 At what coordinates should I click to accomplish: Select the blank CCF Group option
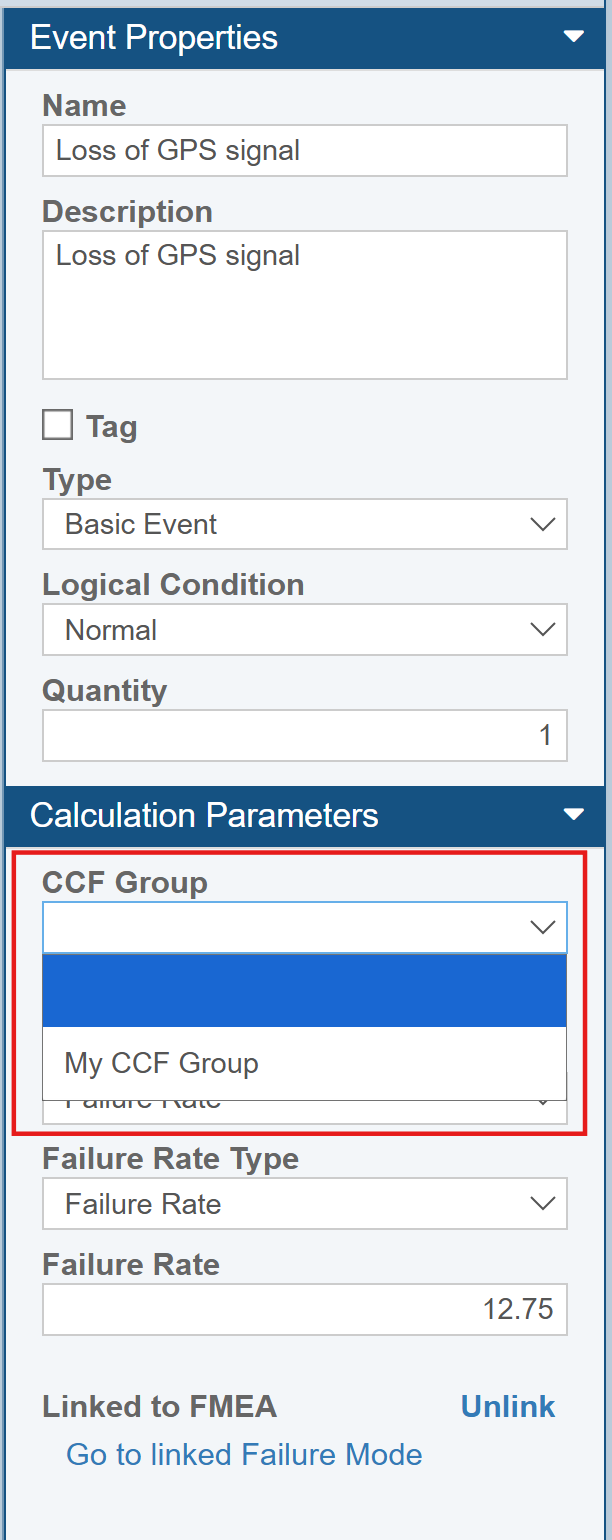point(304,991)
